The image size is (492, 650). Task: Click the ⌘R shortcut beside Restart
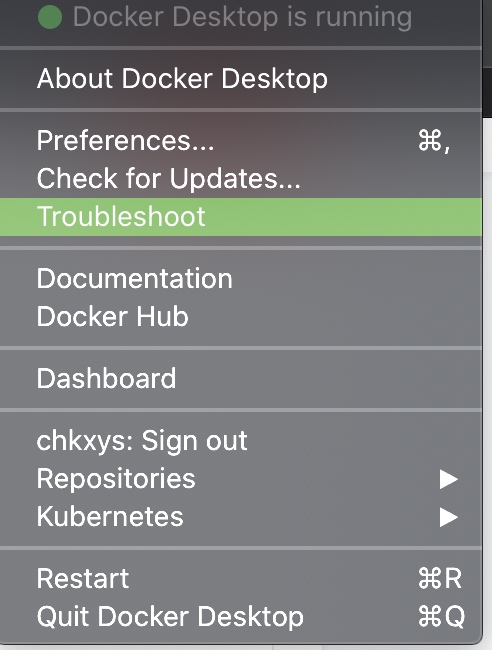pyautogui.click(x=440, y=578)
